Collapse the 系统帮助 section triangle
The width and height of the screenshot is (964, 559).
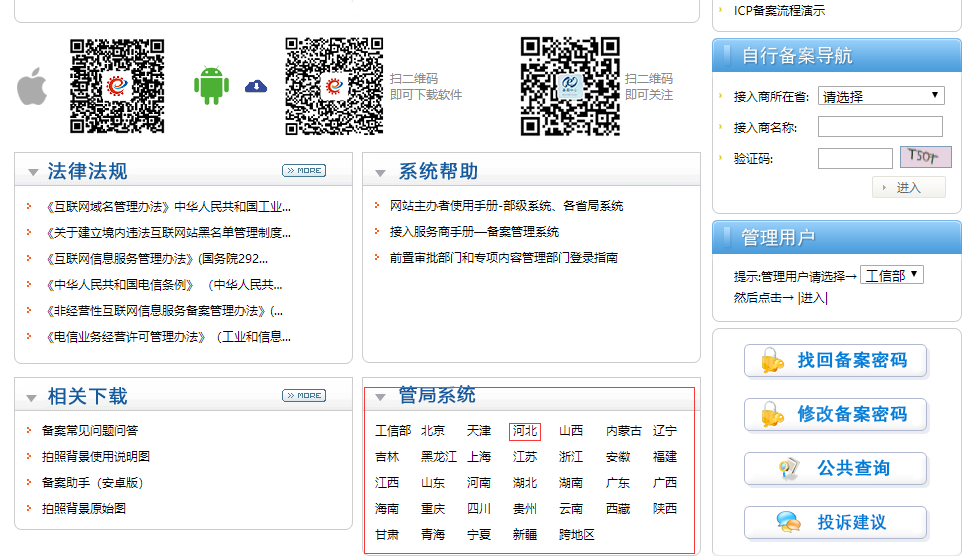point(381,172)
